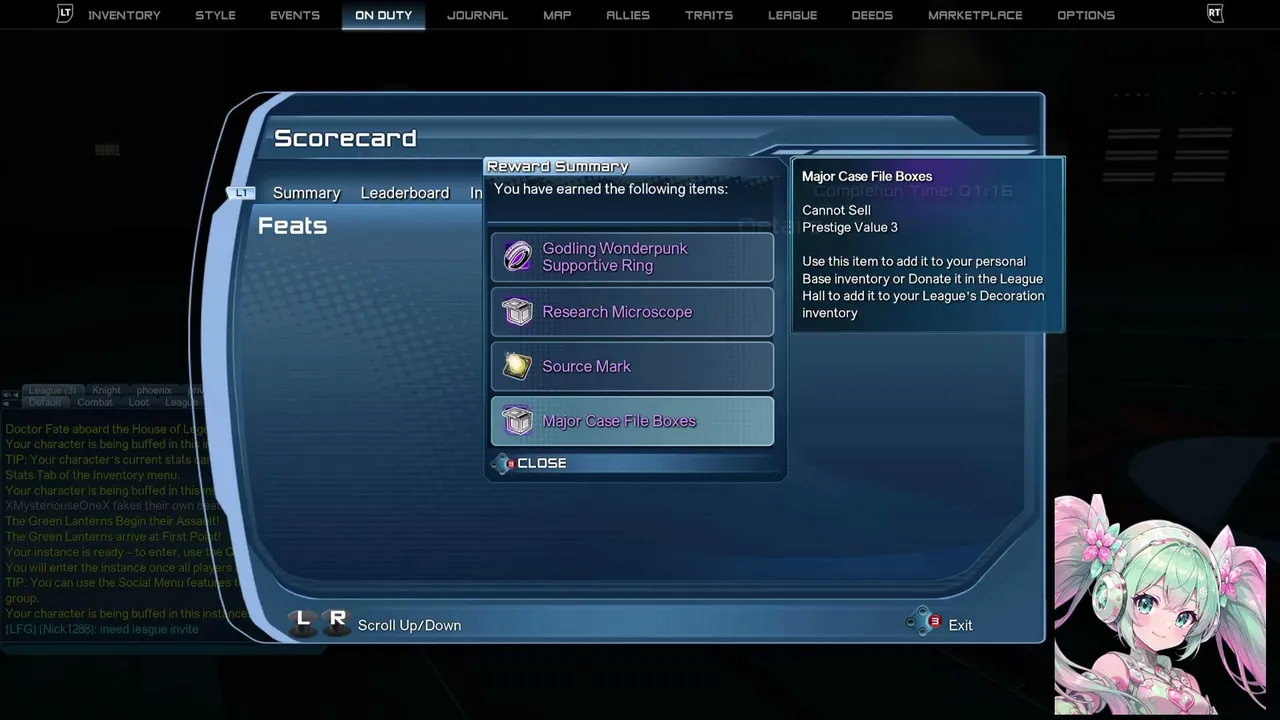Click the 'Cannot Sell' tooltip line

click(836, 210)
